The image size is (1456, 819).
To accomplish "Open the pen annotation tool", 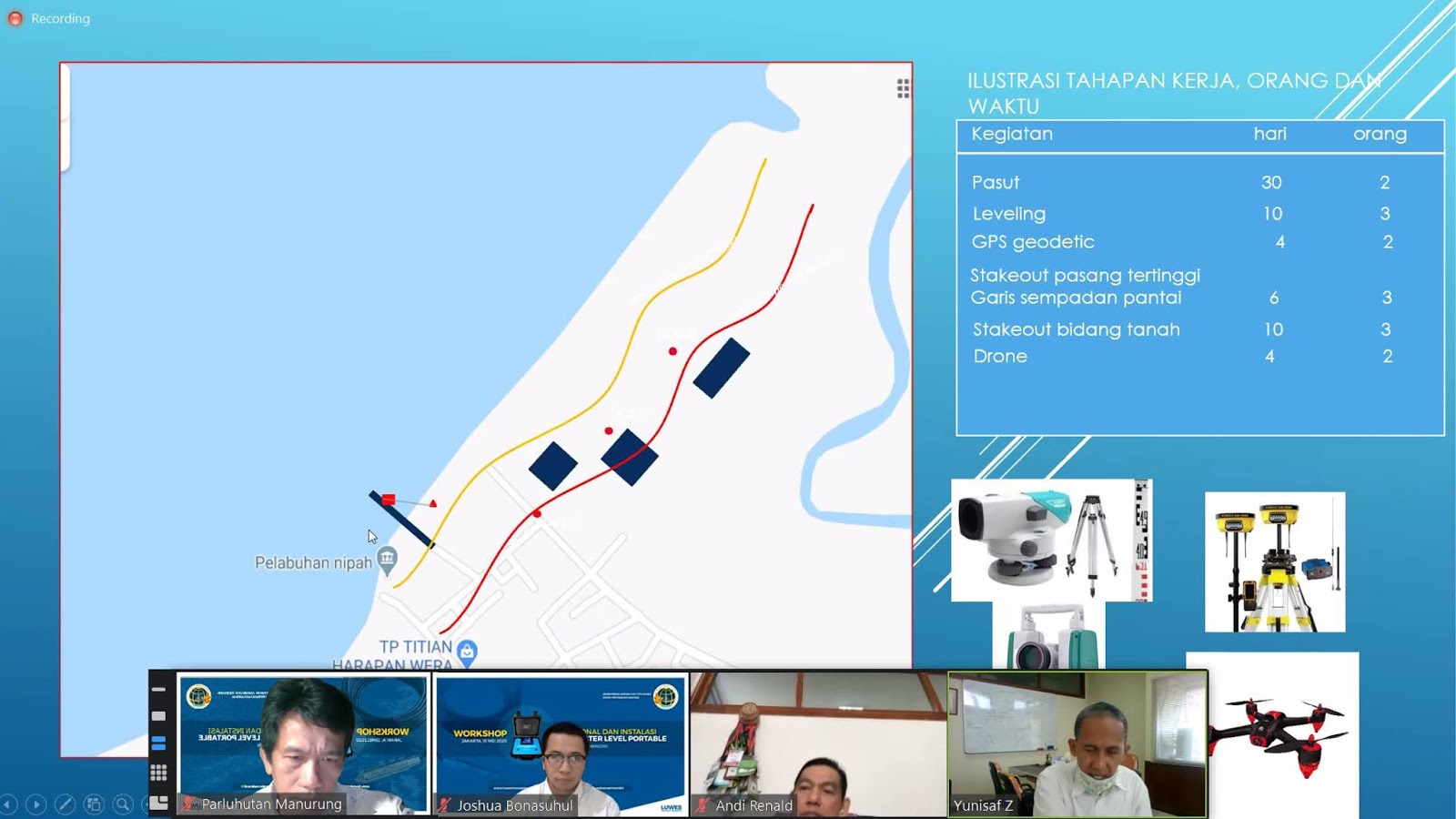I will (65, 804).
